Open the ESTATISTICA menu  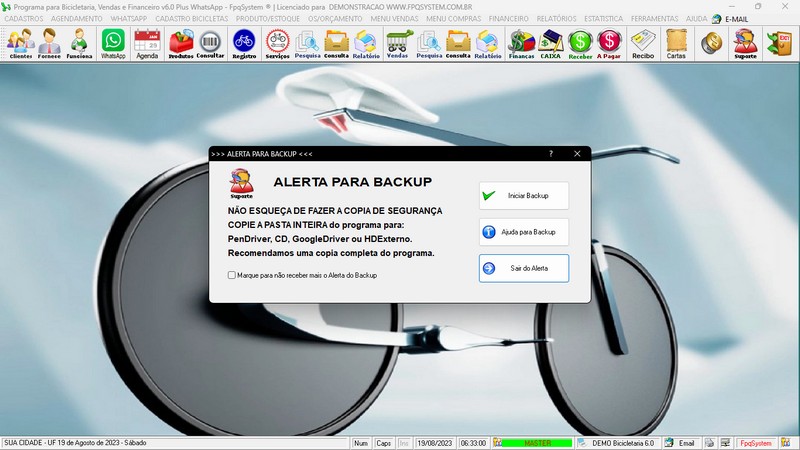(x=604, y=19)
